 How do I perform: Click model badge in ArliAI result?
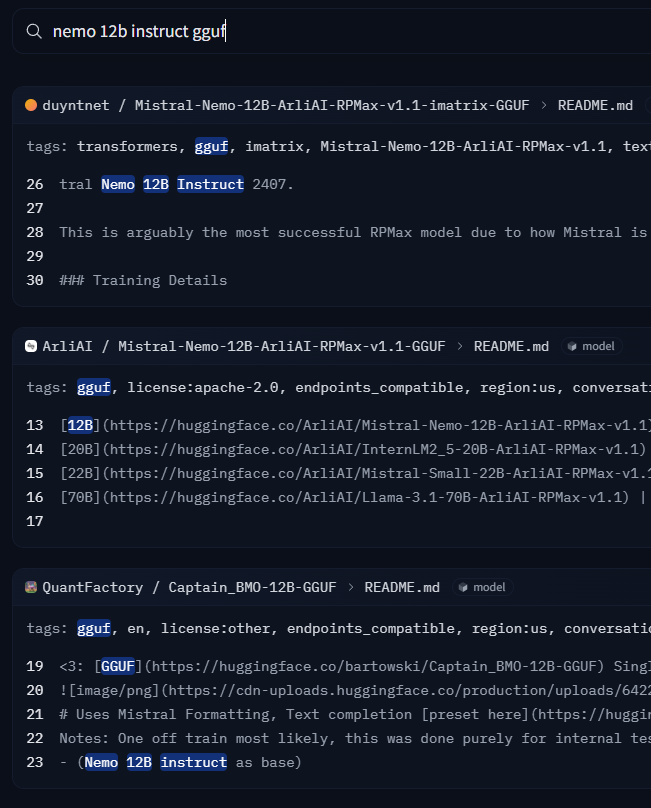(592, 346)
